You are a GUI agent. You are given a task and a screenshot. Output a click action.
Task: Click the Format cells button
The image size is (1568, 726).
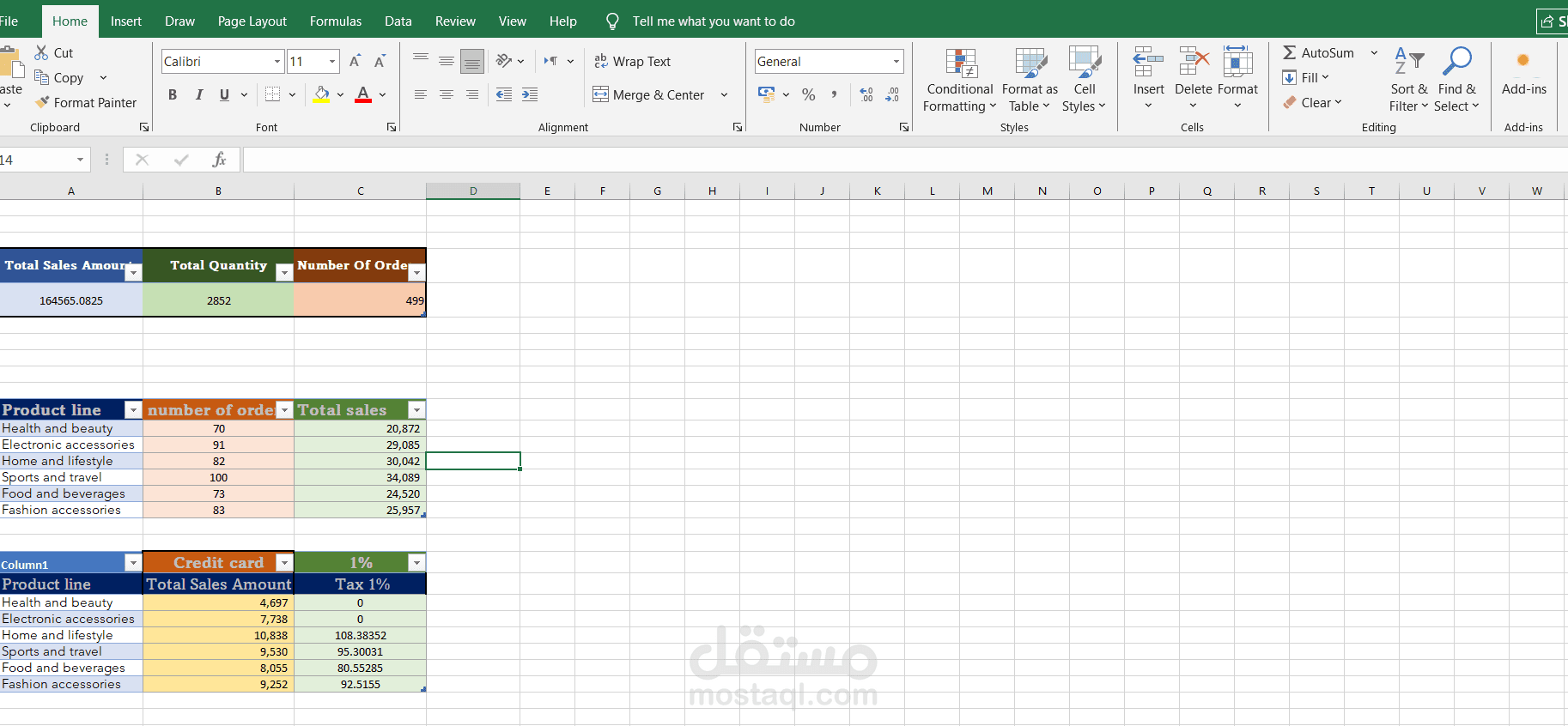tap(1237, 78)
